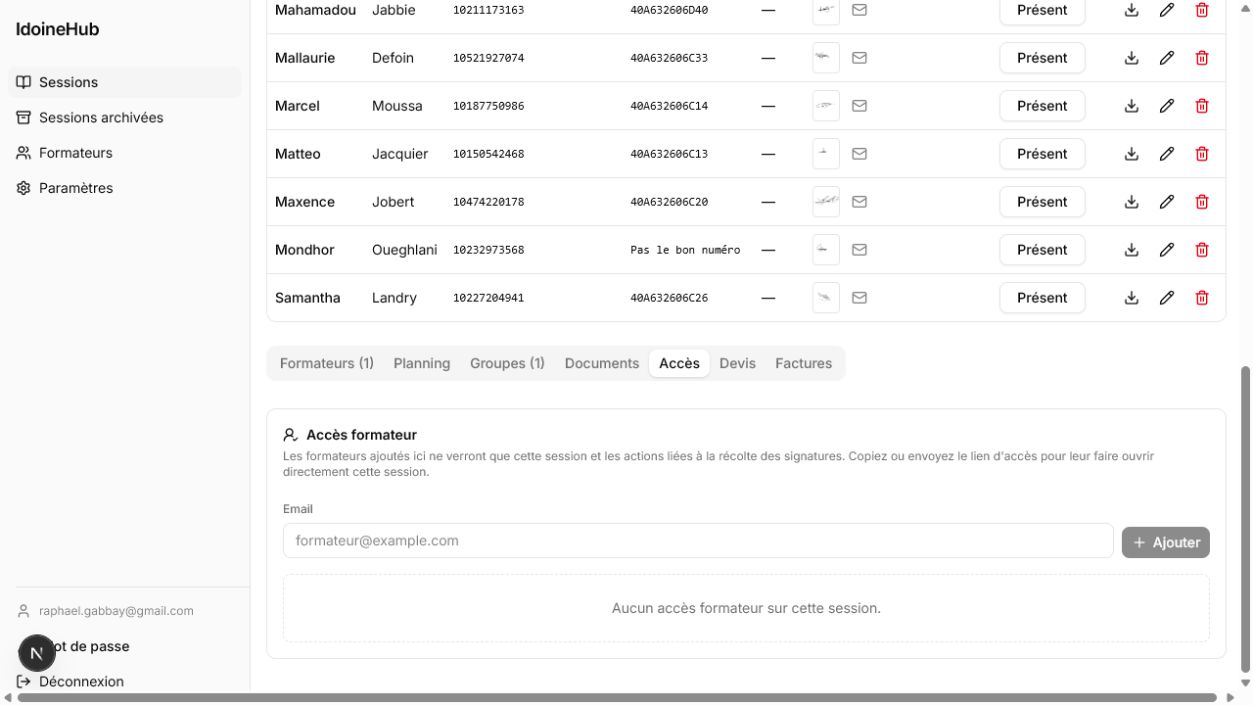Switch to the Planning tab
The image size is (1253, 705).
pyautogui.click(x=422, y=363)
